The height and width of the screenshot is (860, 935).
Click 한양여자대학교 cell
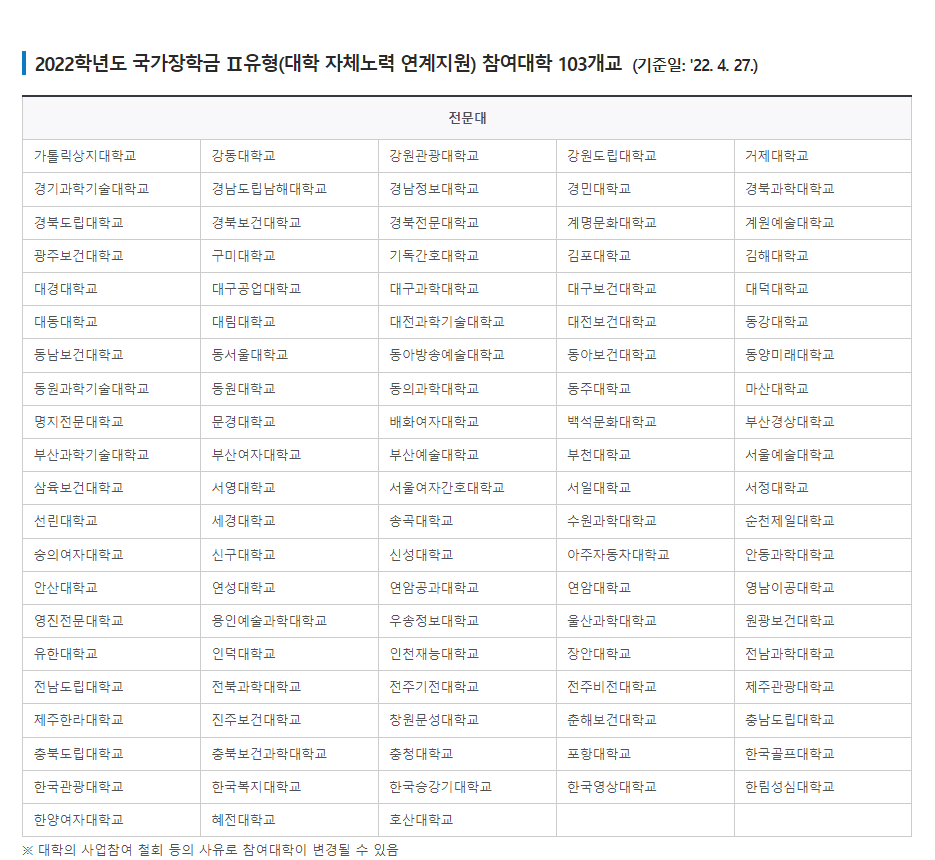[x=112, y=820]
